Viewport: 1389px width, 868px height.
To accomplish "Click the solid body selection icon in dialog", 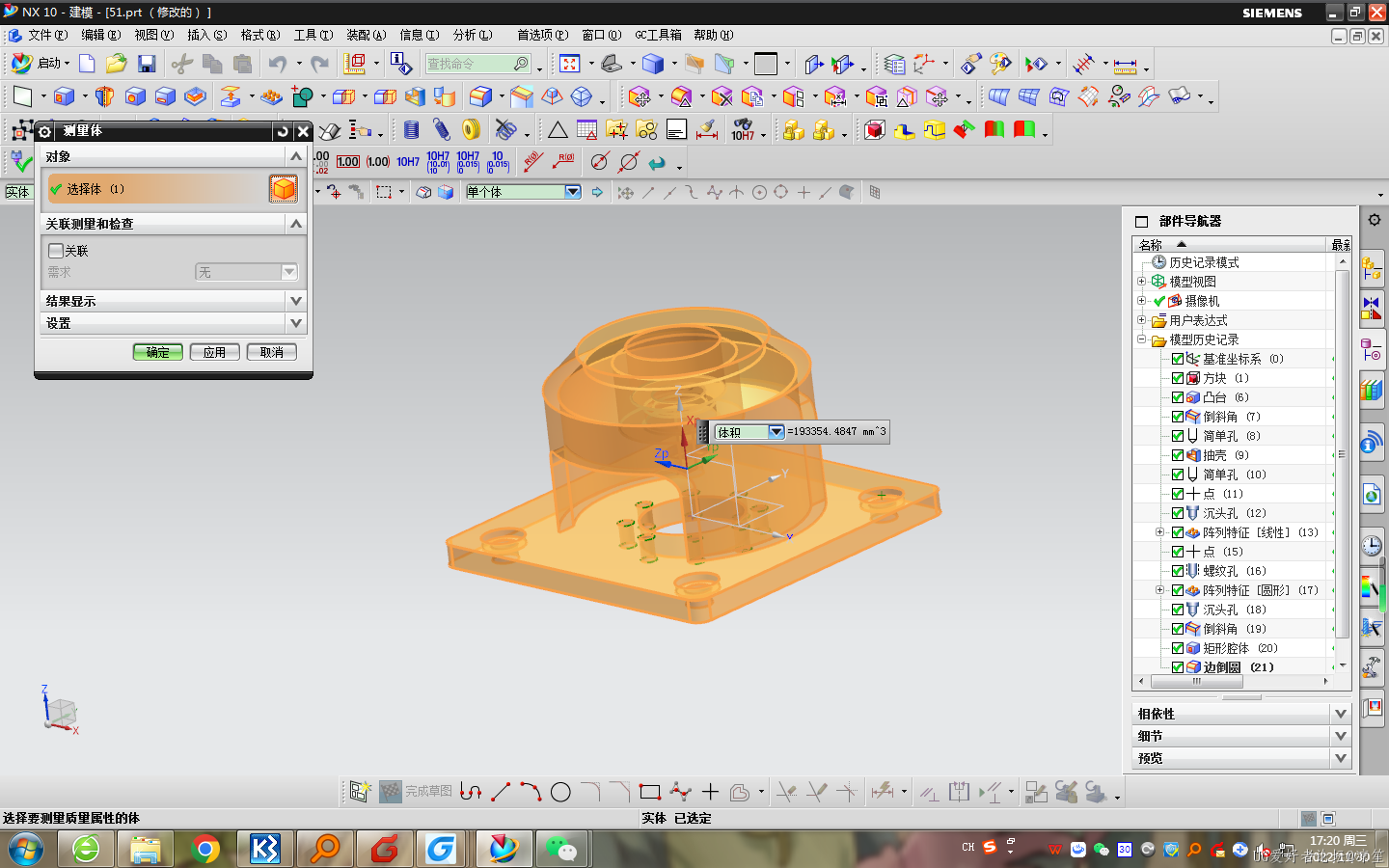I will [x=284, y=189].
